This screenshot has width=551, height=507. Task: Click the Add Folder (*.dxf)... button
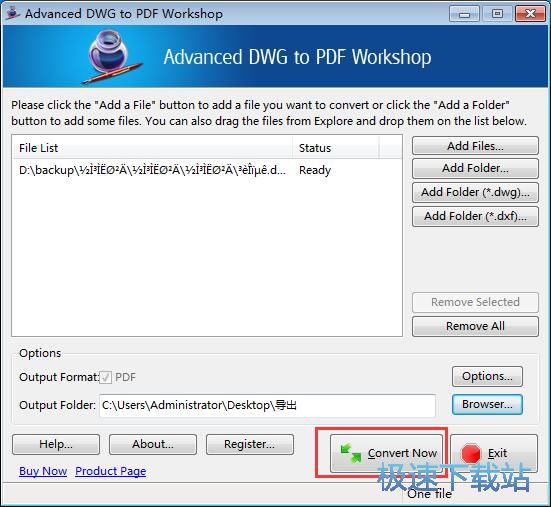tap(475, 216)
